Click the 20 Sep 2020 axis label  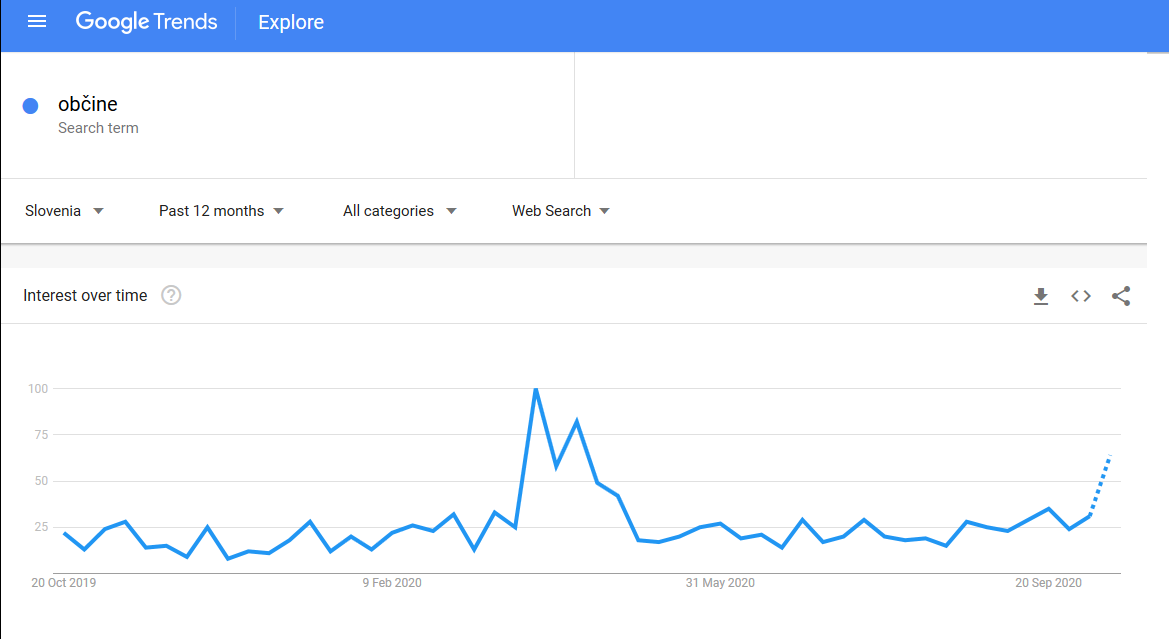(1048, 582)
